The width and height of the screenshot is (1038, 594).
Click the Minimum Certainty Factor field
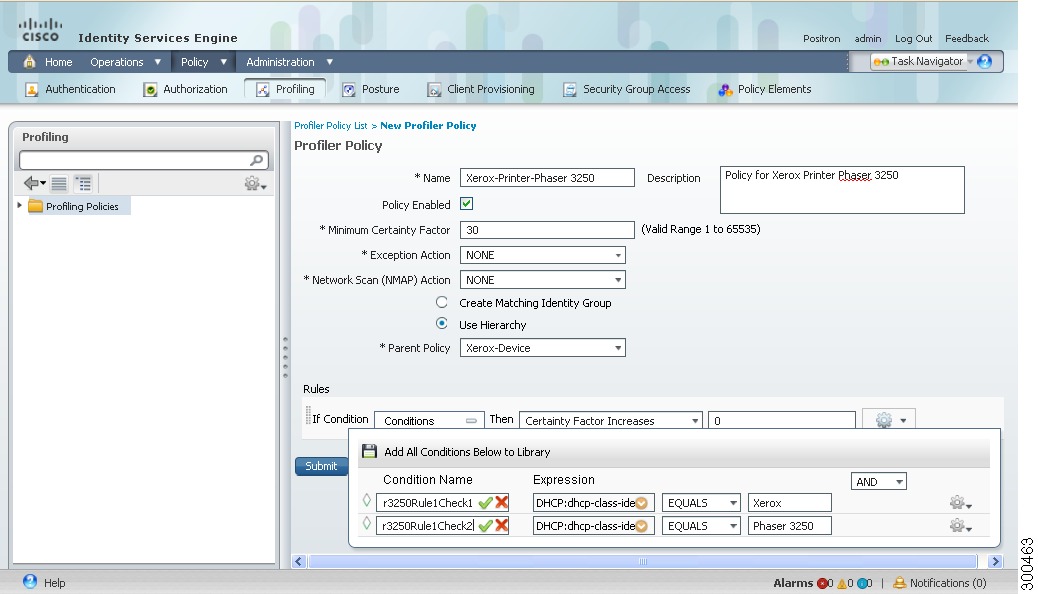547,230
